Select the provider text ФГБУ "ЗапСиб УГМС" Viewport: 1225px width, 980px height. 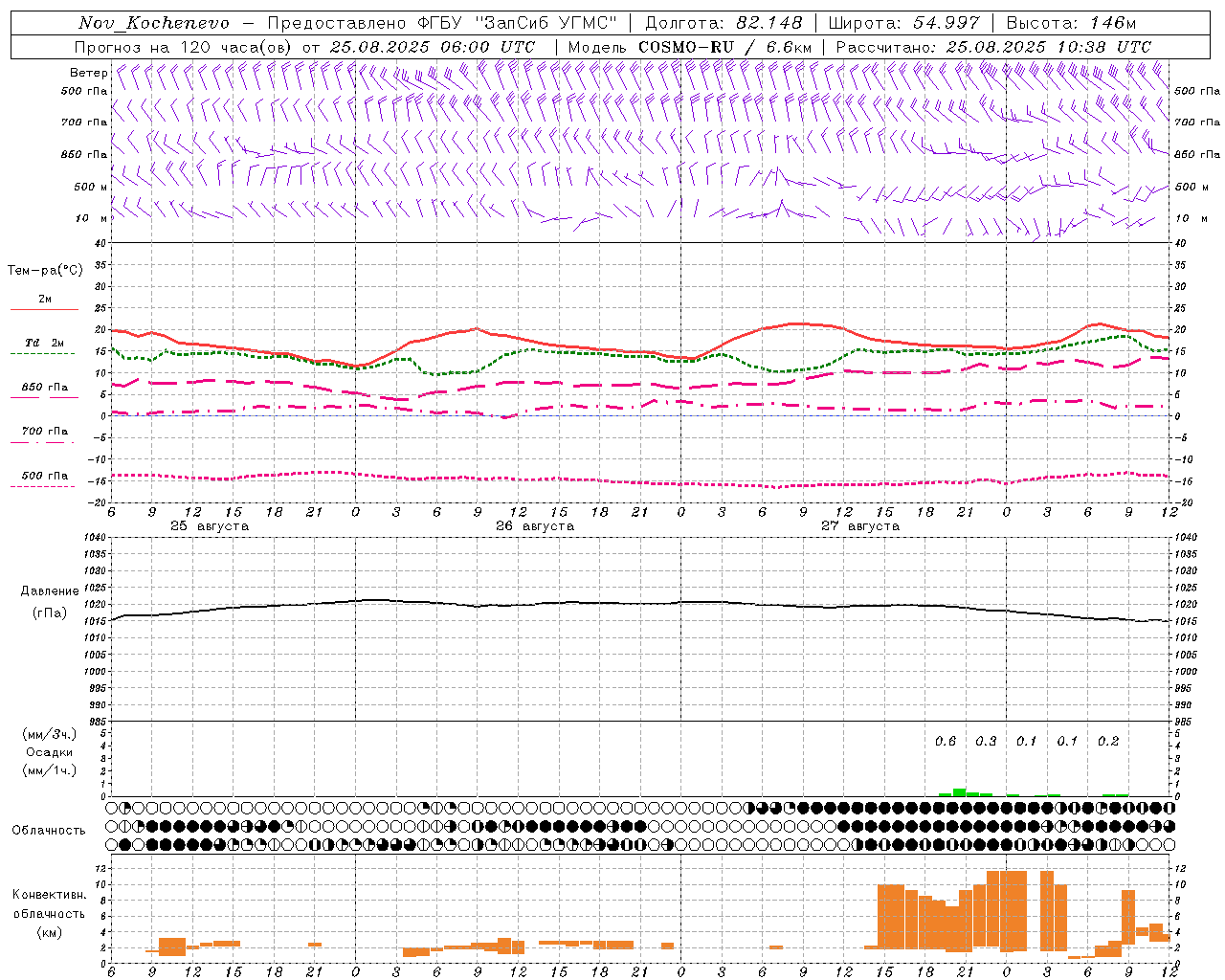(x=519, y=23)
